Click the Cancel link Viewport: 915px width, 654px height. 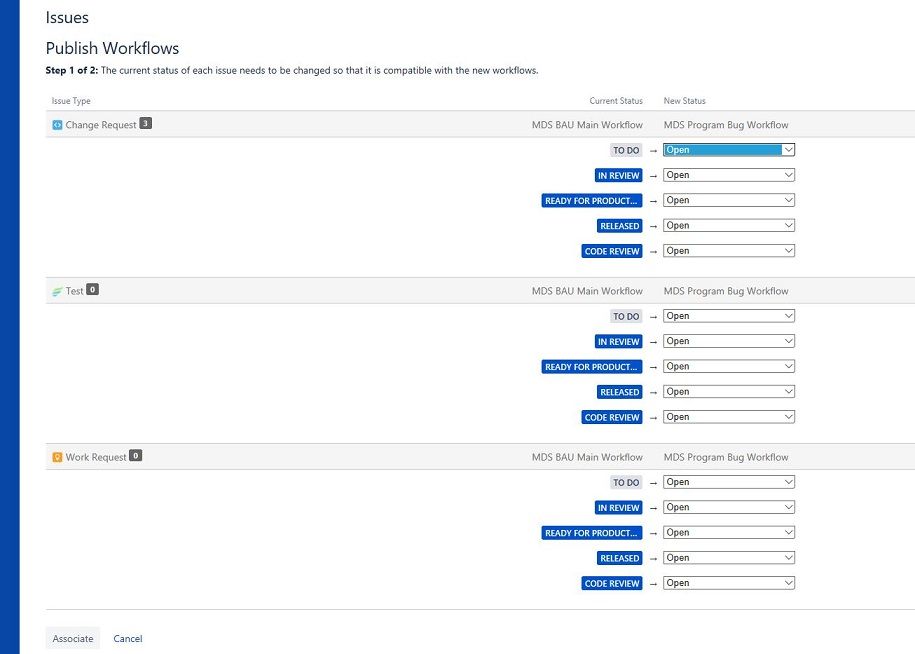128,639
